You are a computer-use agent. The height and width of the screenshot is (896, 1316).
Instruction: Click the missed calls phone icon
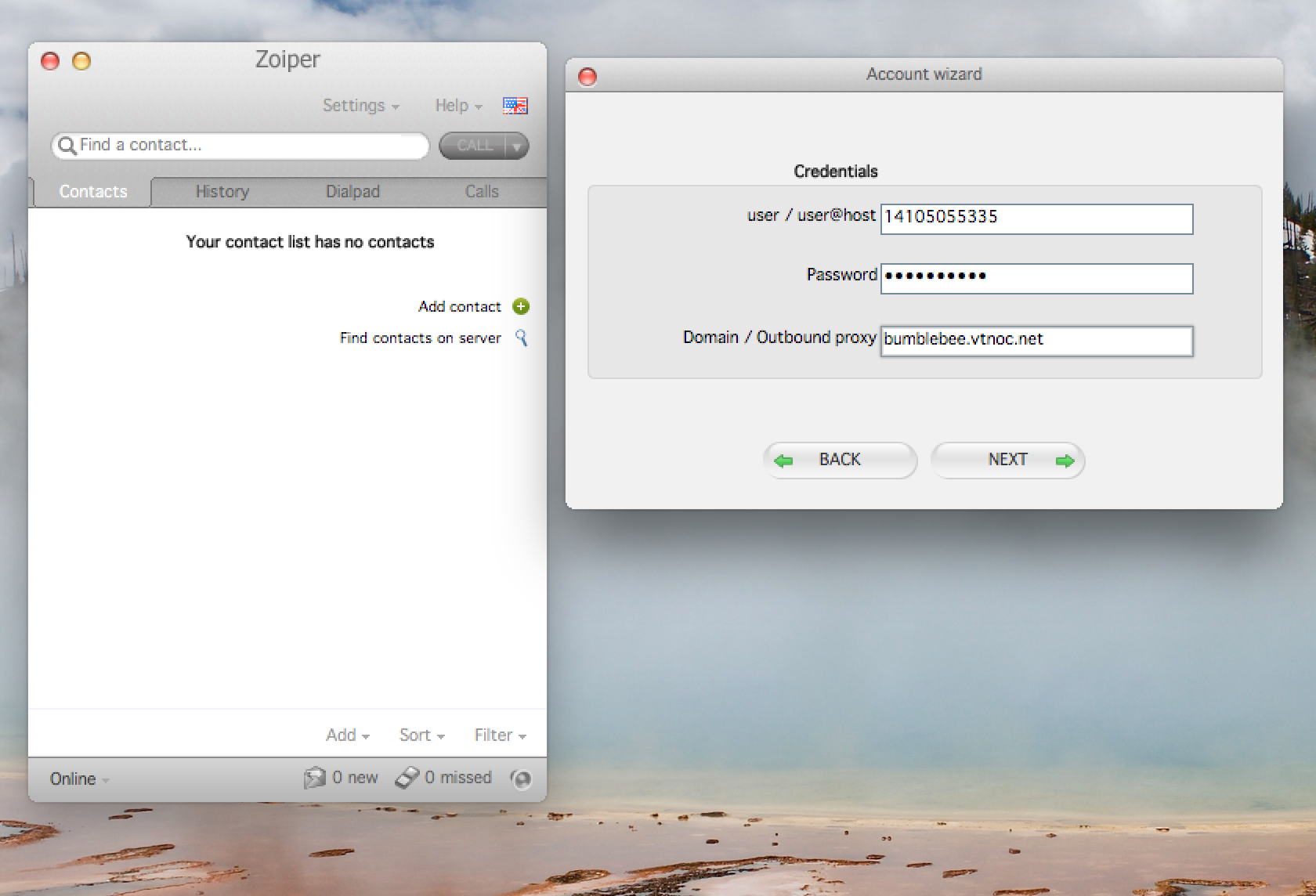pos(407,778)
